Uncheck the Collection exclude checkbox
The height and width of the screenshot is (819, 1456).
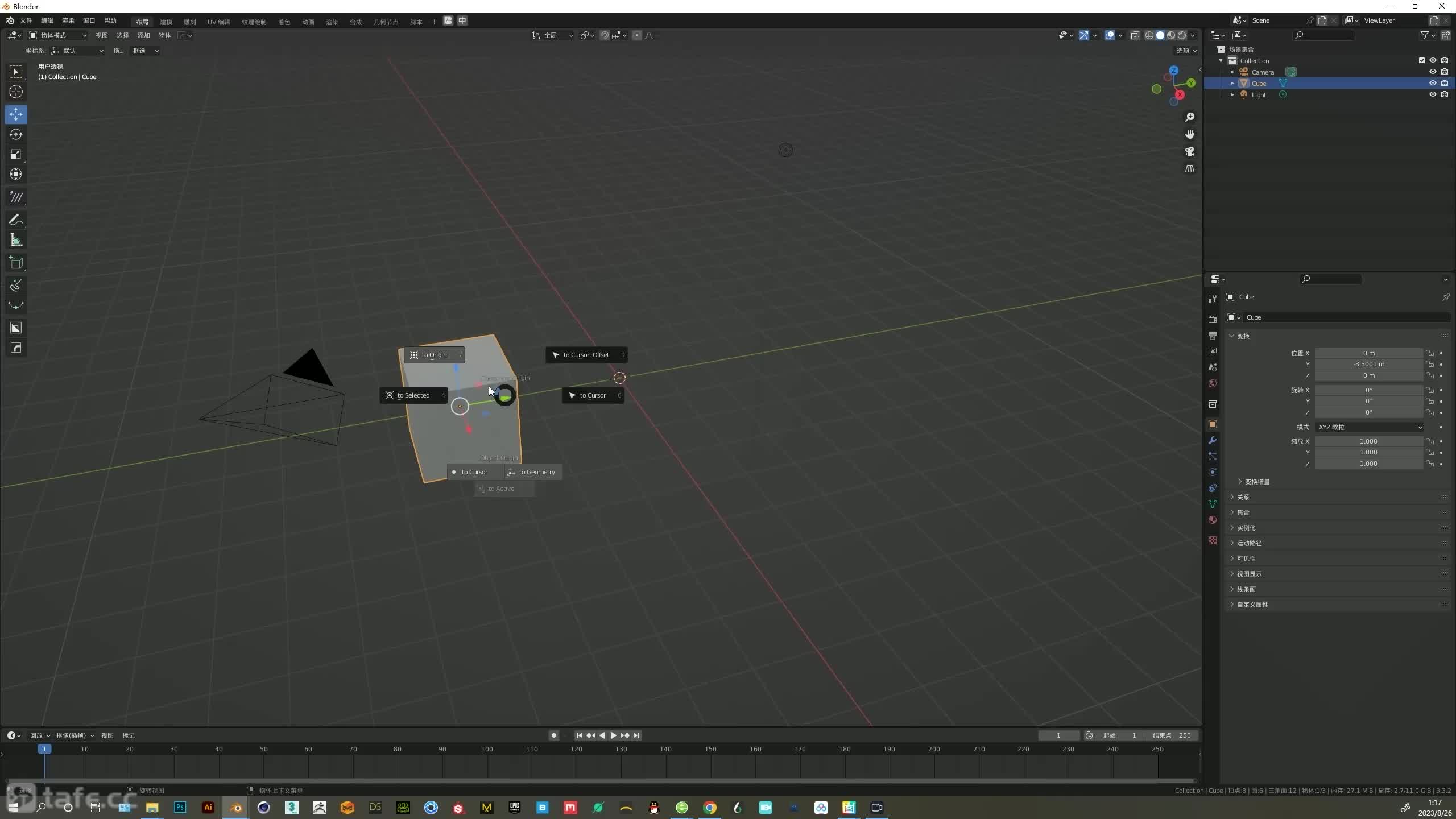[x=1422, y=60]
